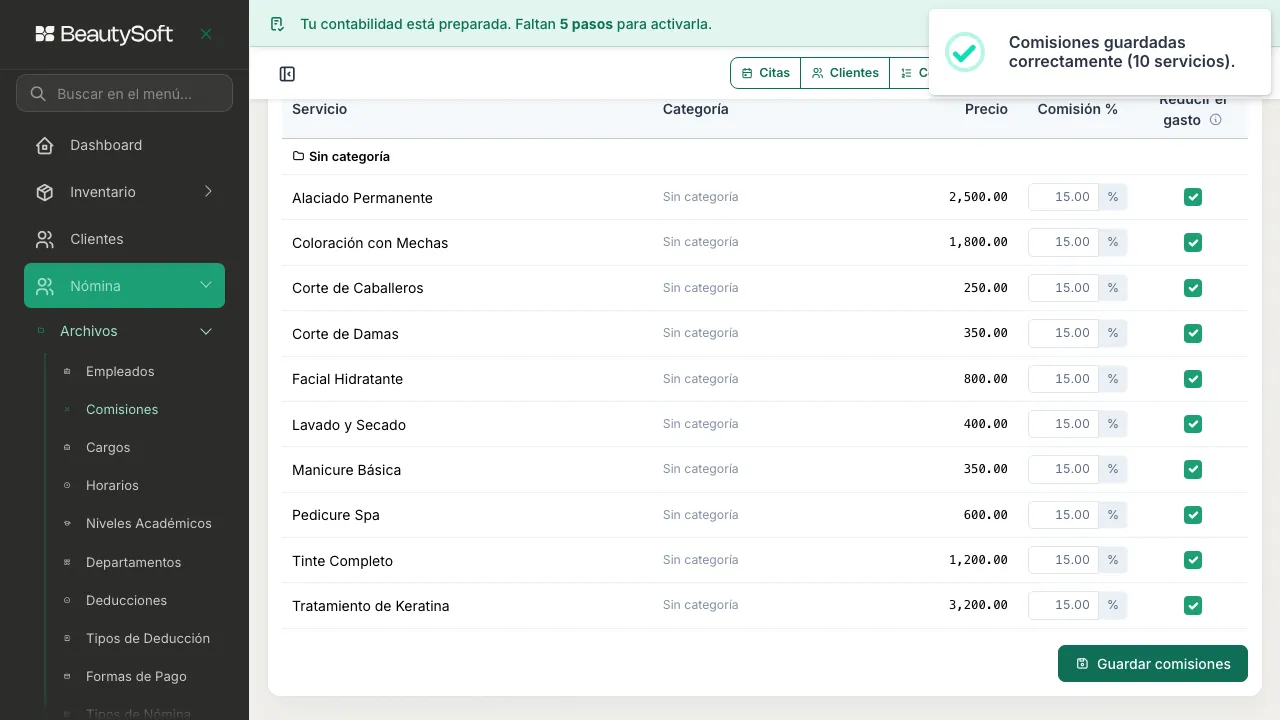Click the document icon in accounting banner
The image size is (1280, 720).
tap(278, 24)
